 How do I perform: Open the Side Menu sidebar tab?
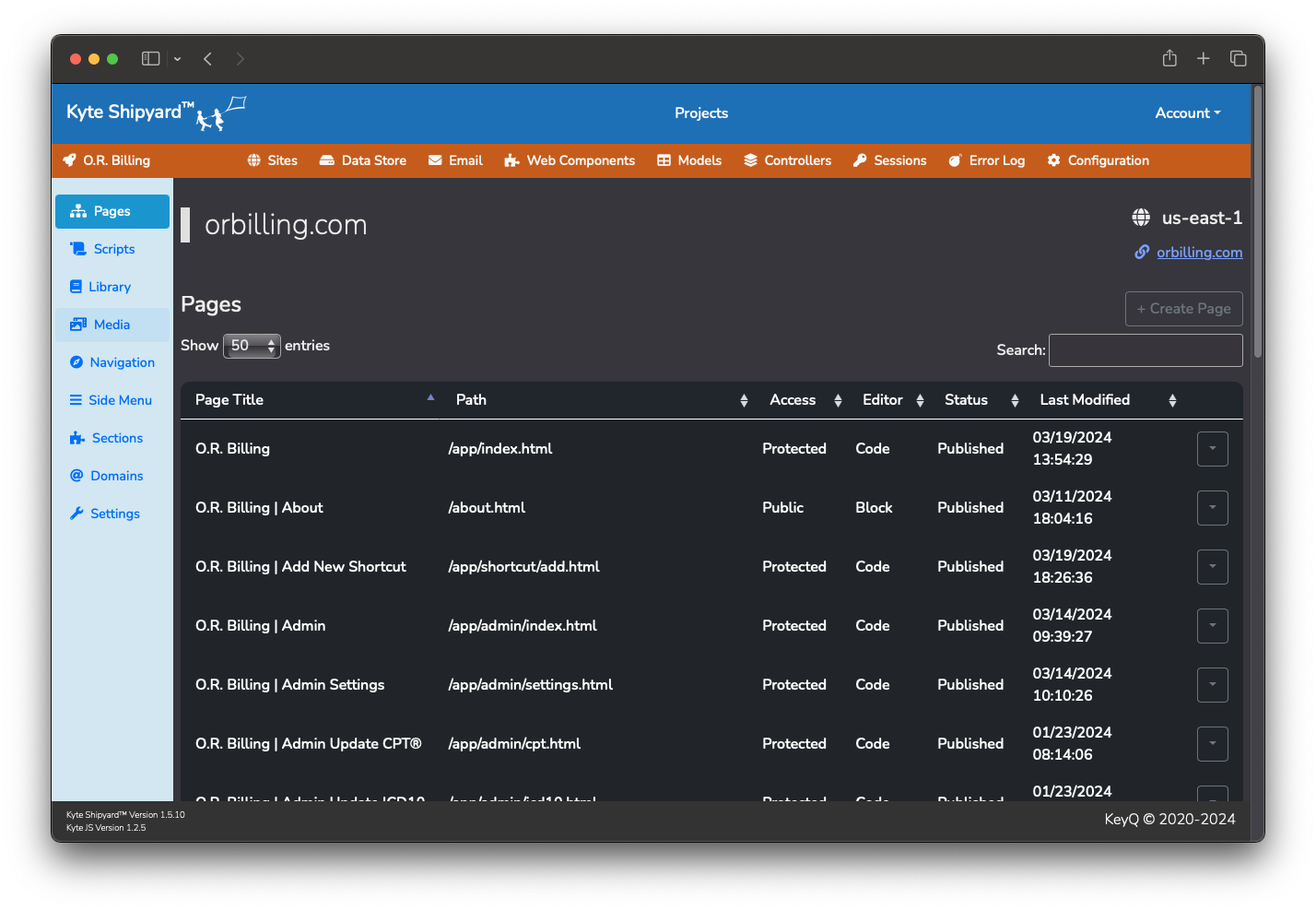click(112, 400)
